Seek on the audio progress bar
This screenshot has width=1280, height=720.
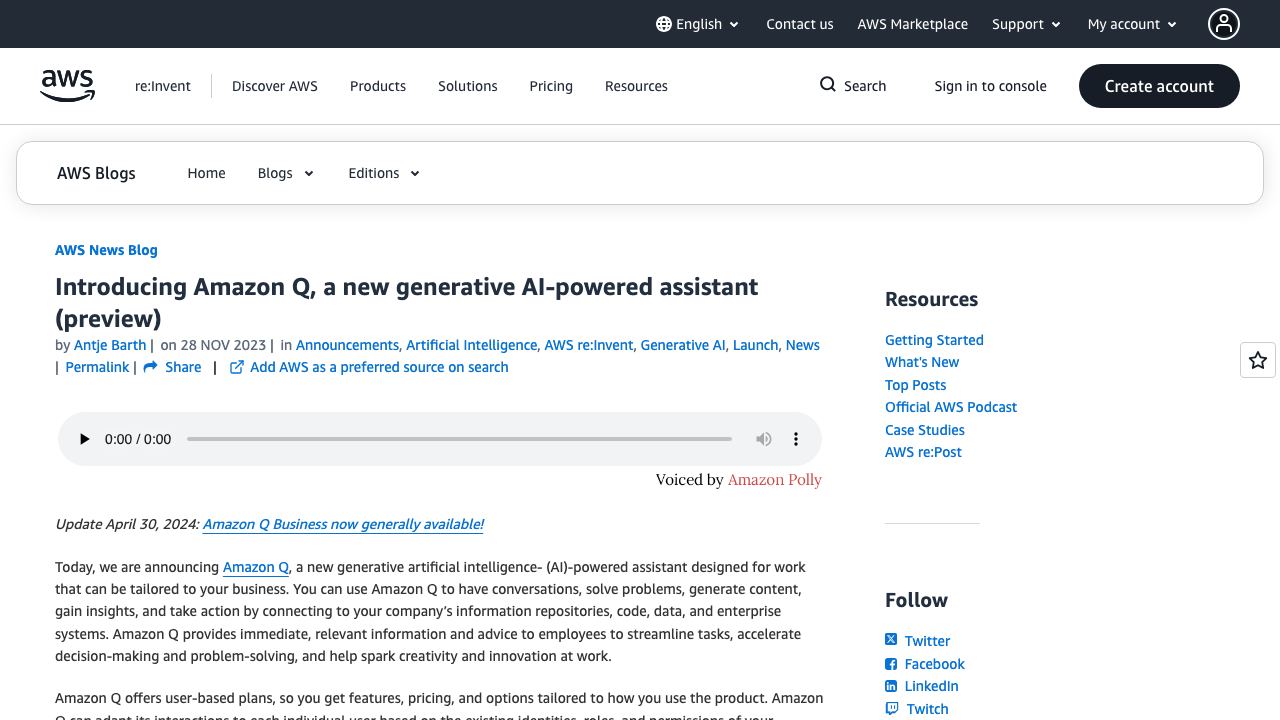[459, 439]
